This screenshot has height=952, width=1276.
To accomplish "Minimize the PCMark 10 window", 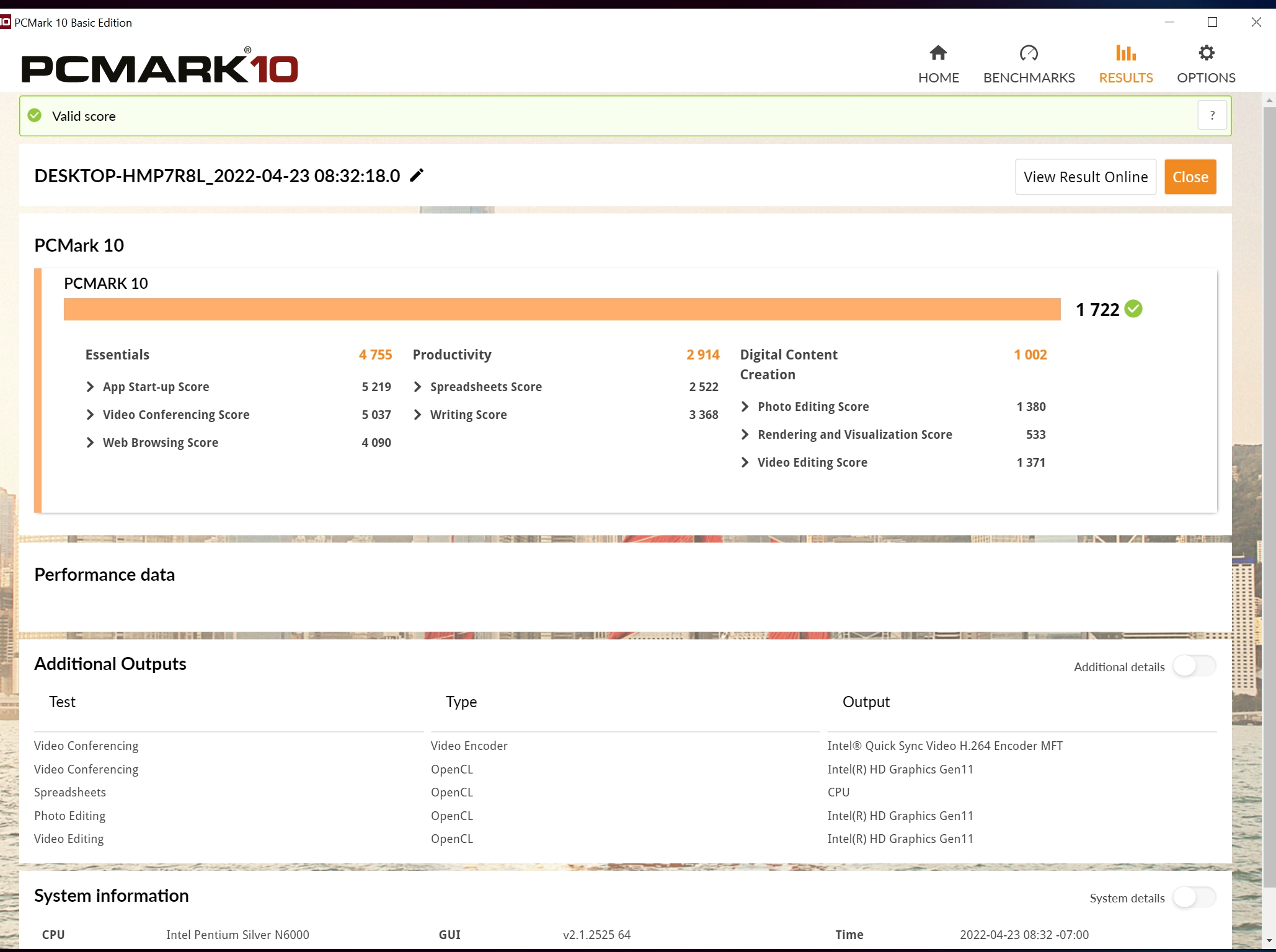I will coord(1169,22).
